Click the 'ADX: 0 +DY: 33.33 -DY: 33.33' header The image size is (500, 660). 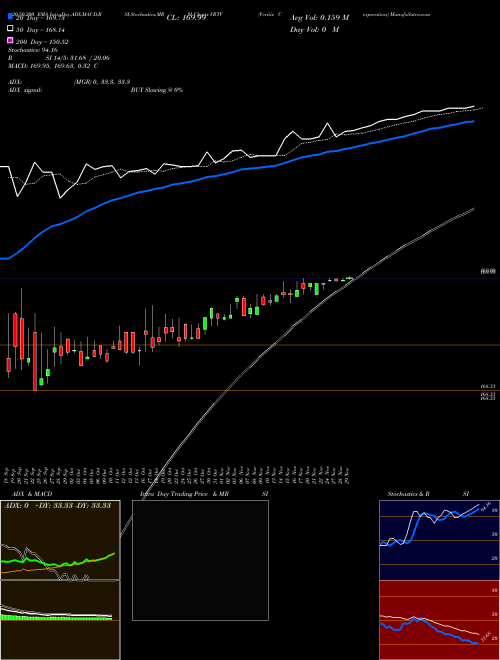(x=58, y=506)
